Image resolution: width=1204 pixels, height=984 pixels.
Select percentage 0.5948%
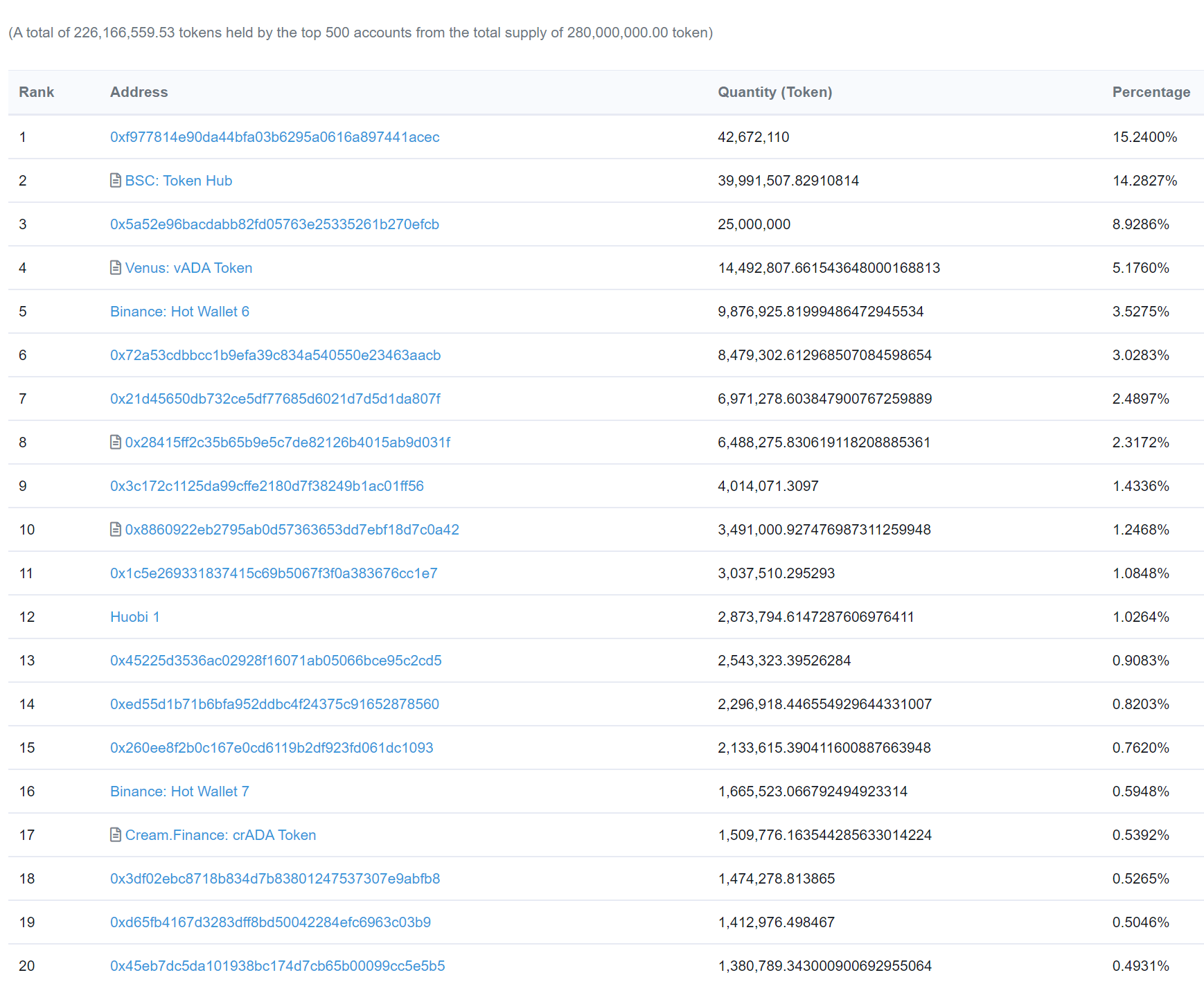[1141, 791]
